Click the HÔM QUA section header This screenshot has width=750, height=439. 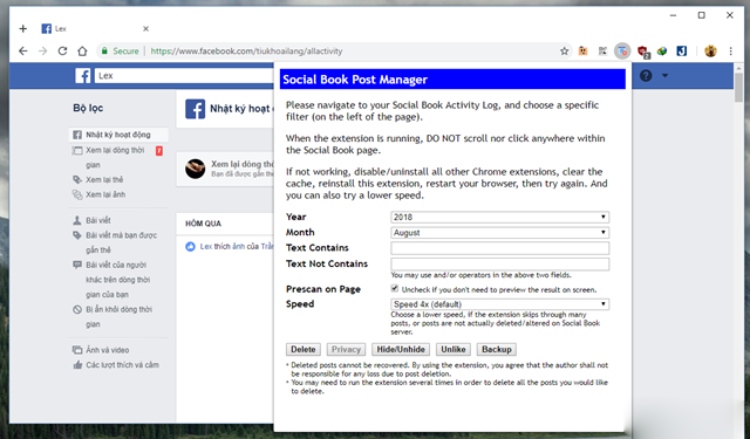tap(203, 223)
